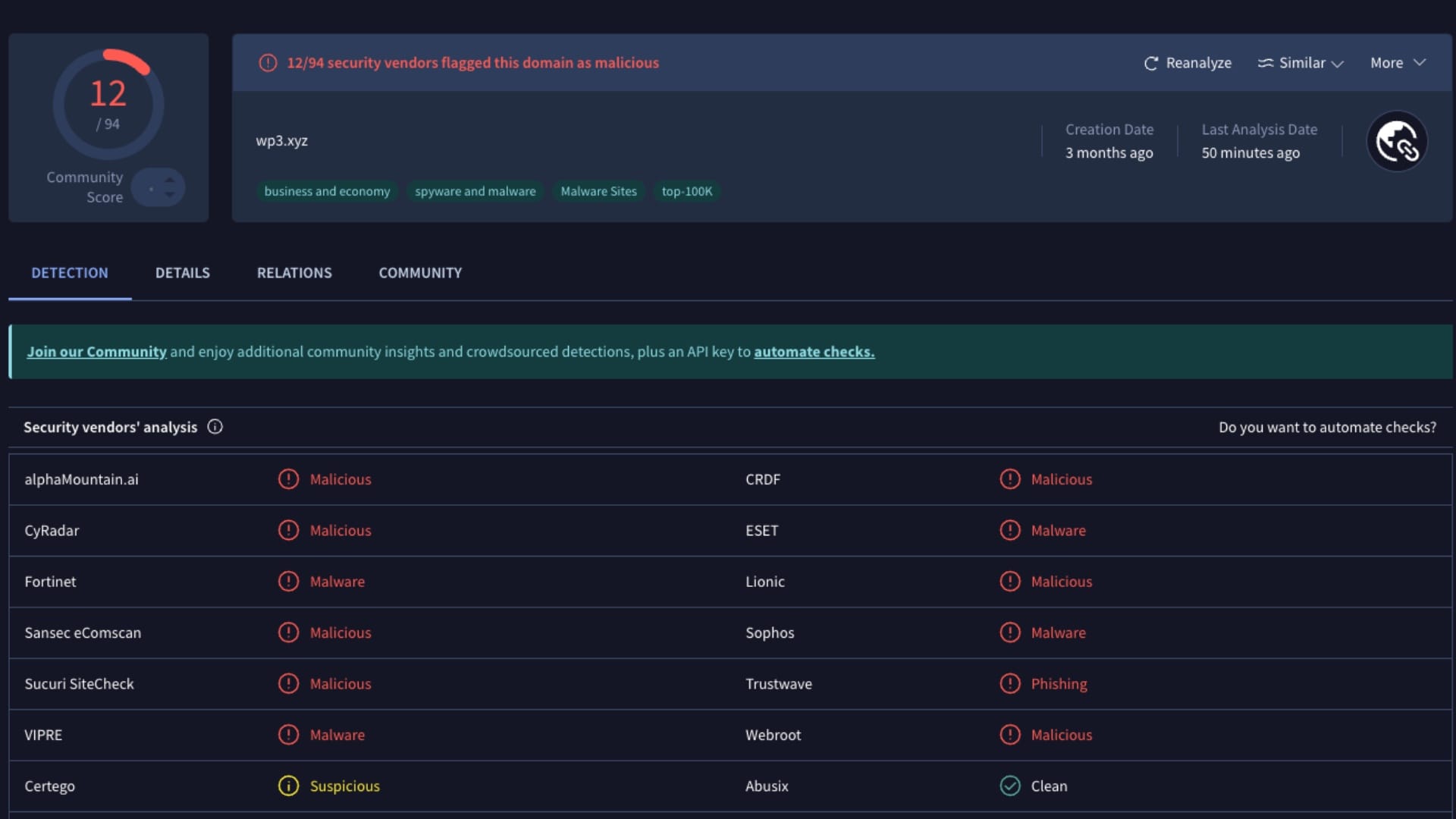Click the Sophos vendor name
1456x819 pixels.
click(x=770, y=633)
